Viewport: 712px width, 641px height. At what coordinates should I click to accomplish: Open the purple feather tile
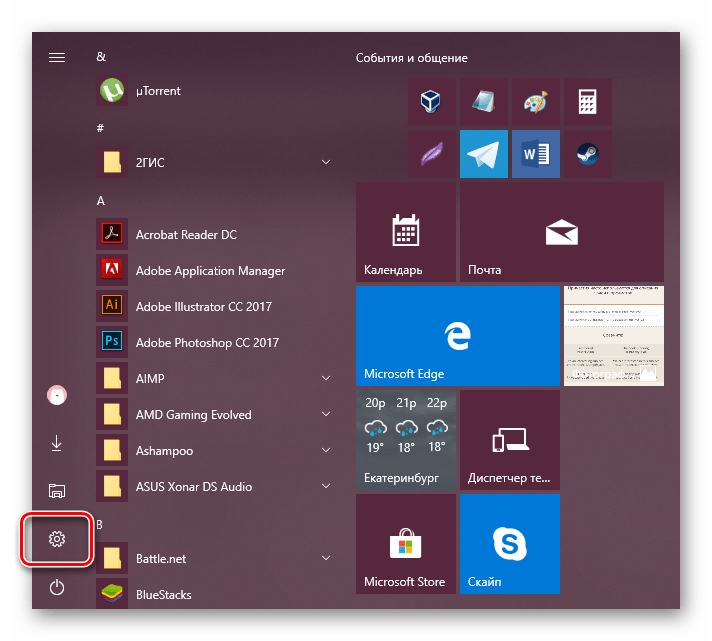click(x=431, y=154)
